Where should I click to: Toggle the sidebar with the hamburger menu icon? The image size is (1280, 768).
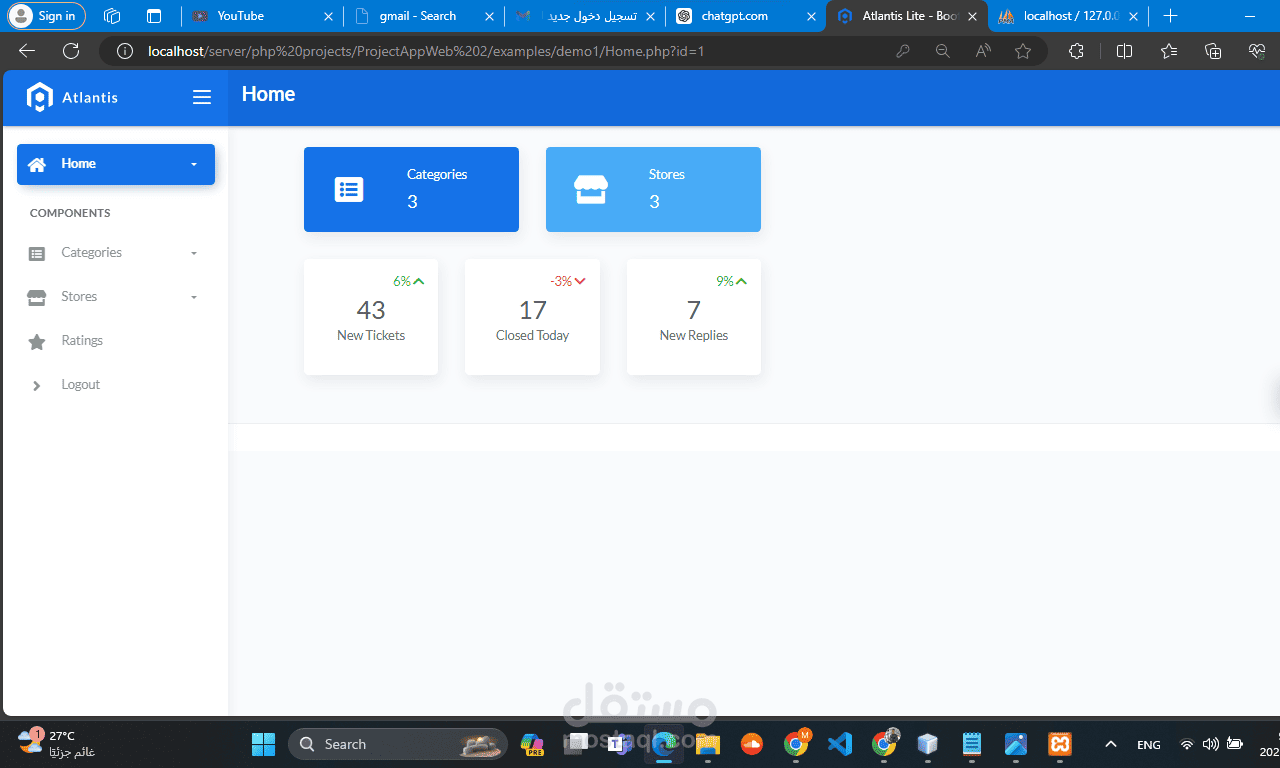pos(202,97)
